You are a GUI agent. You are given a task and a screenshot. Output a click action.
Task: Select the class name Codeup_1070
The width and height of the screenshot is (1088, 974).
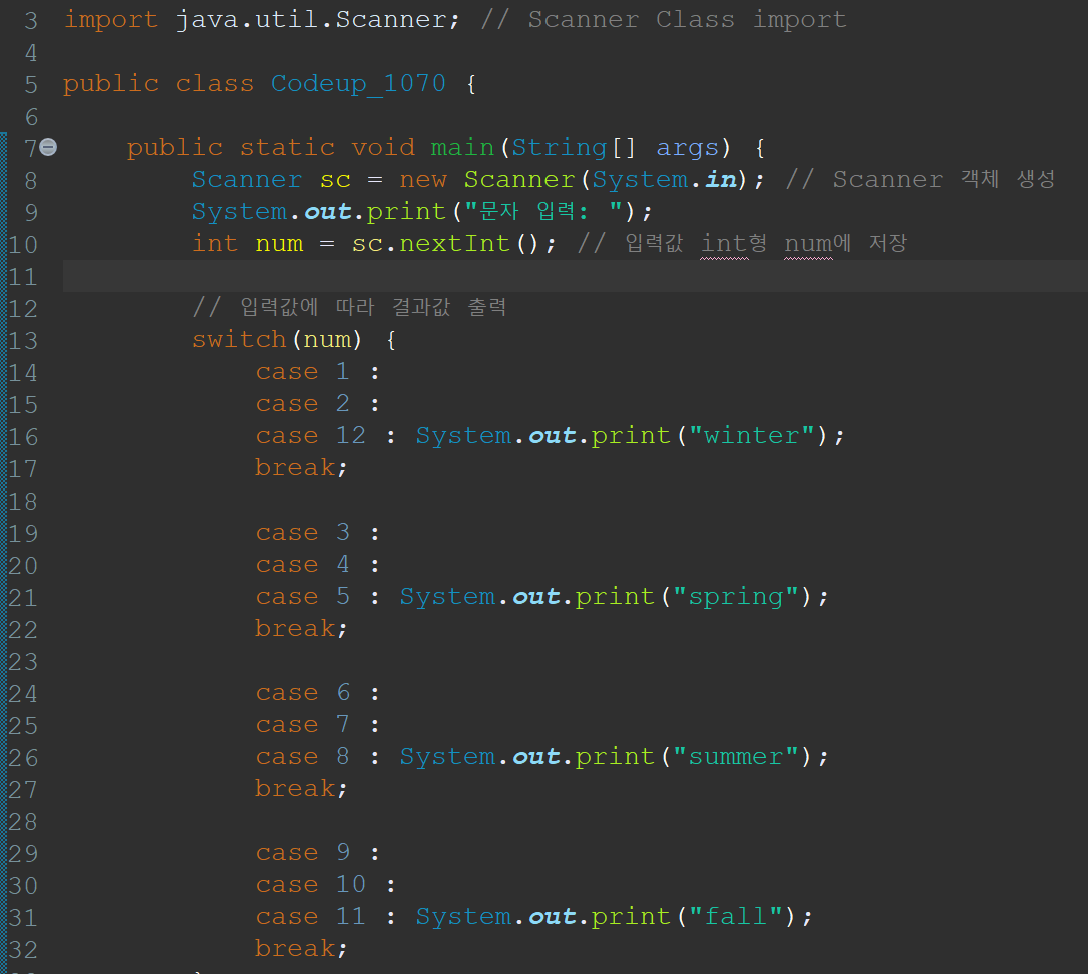click(x=357, y=83)
